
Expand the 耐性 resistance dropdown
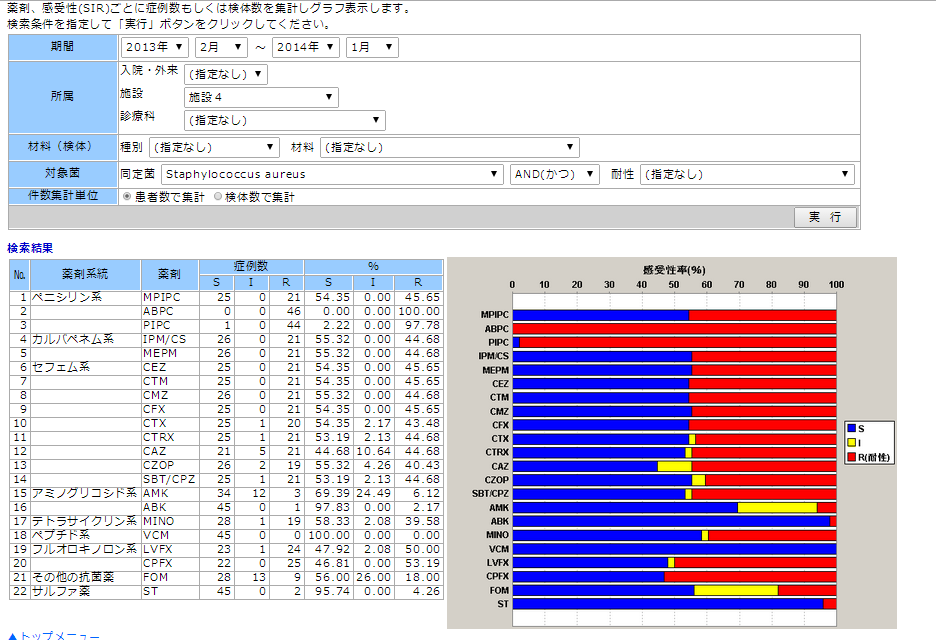tap(747, 175)
